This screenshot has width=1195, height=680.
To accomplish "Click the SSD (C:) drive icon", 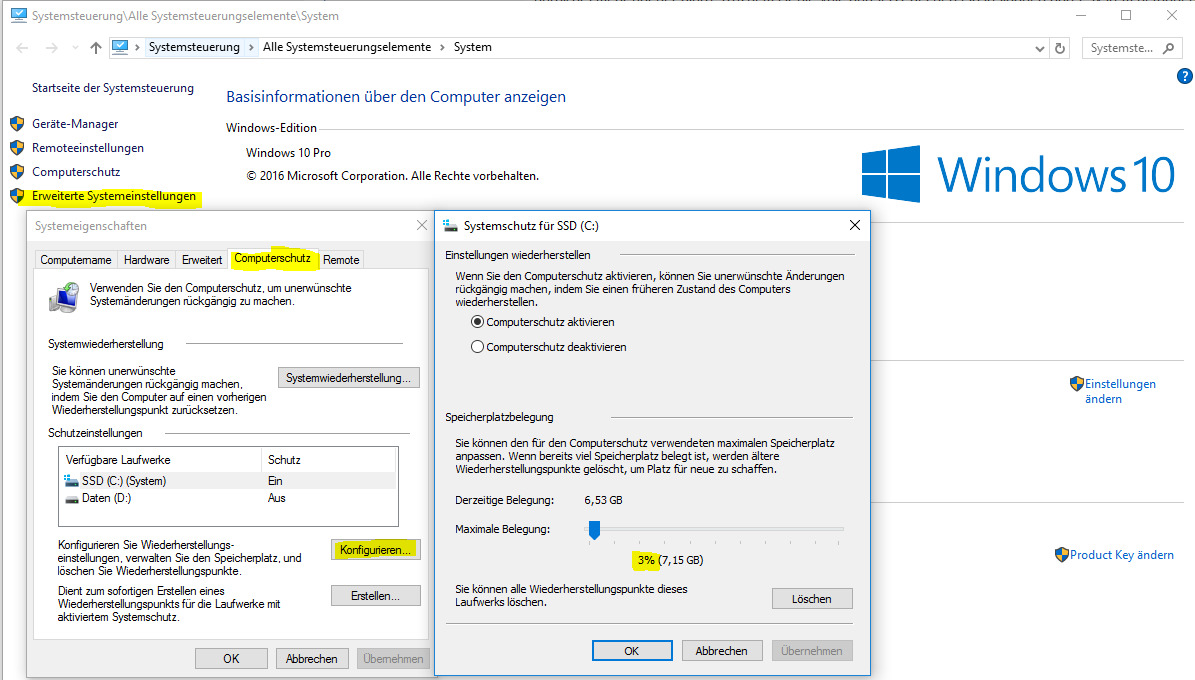I will coord(71,481).
